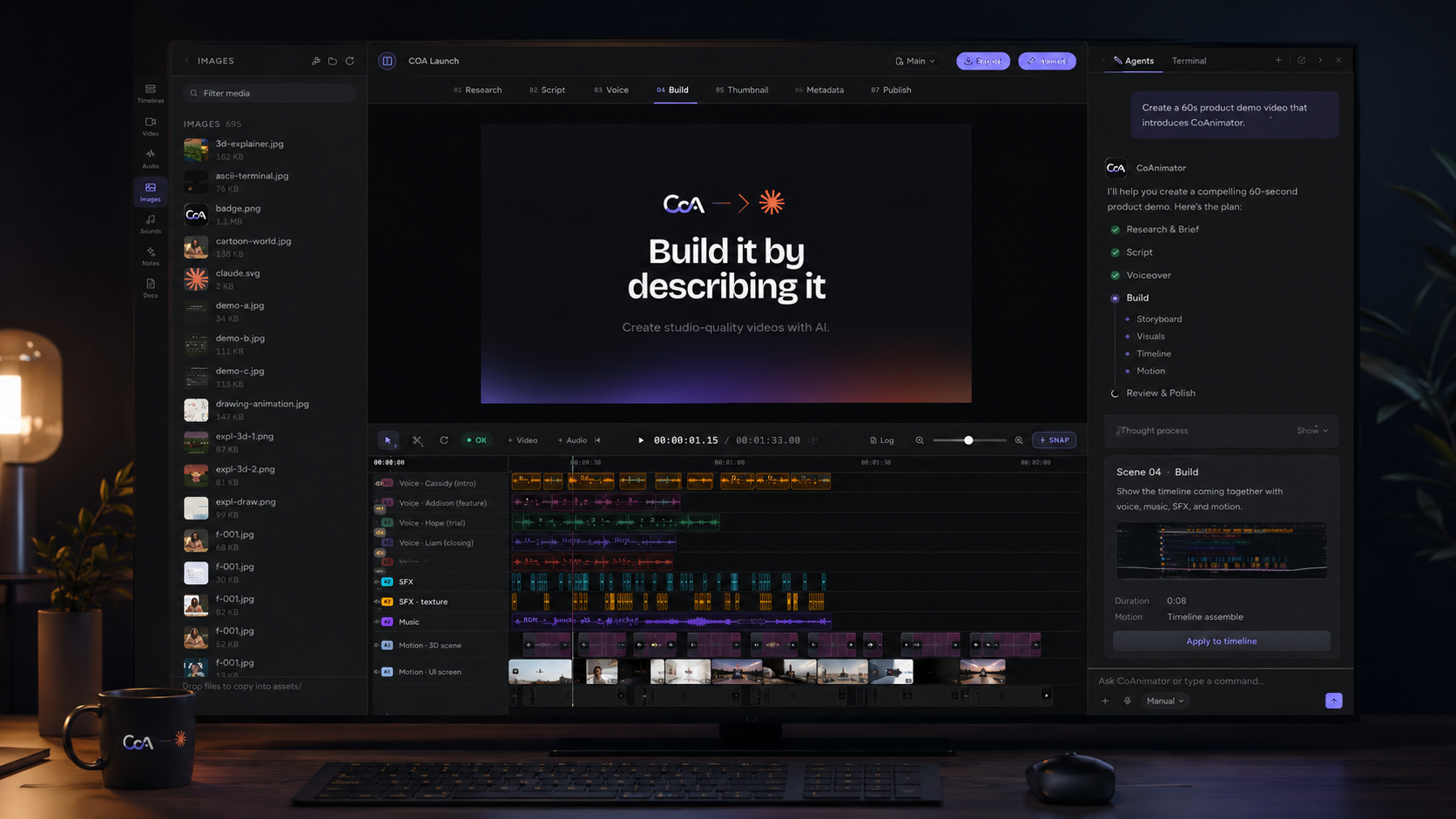This screenshot has height=819, width=1456.
Task: Click the Filter media search field
Action: pos(269,93)
